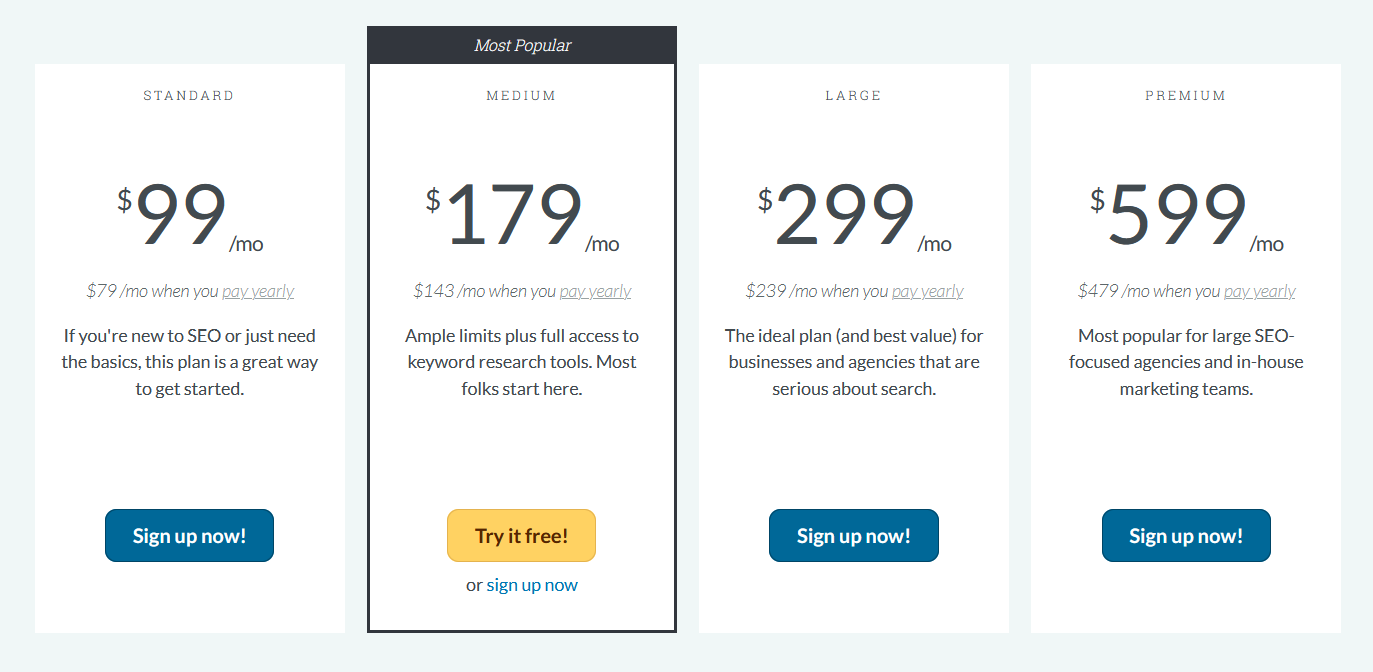Click the $99 per month price
The height and width of the screenshot is (672, 1373).
point(182,215)
